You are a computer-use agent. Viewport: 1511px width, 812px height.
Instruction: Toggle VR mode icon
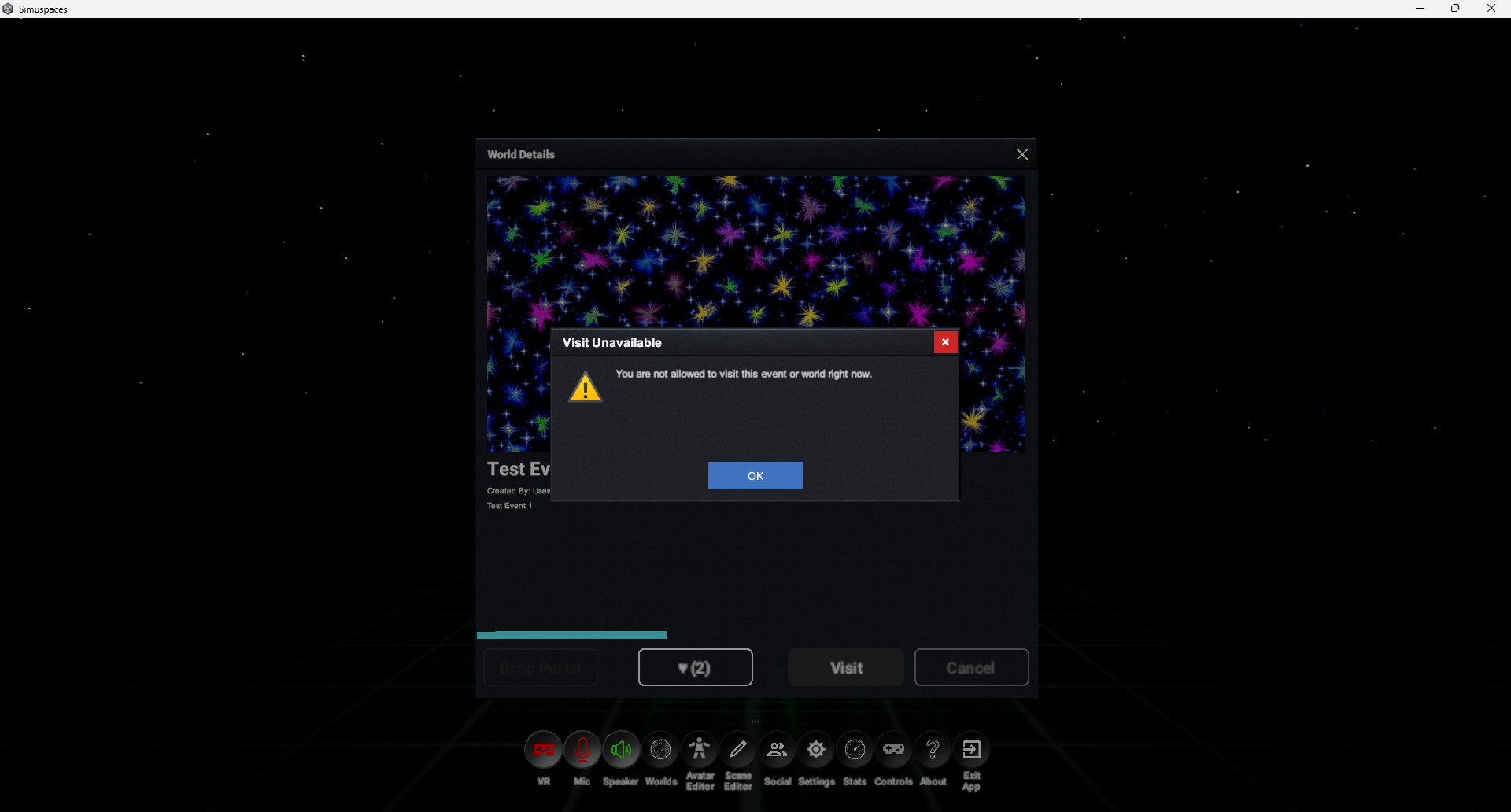(x=543, y=750)
